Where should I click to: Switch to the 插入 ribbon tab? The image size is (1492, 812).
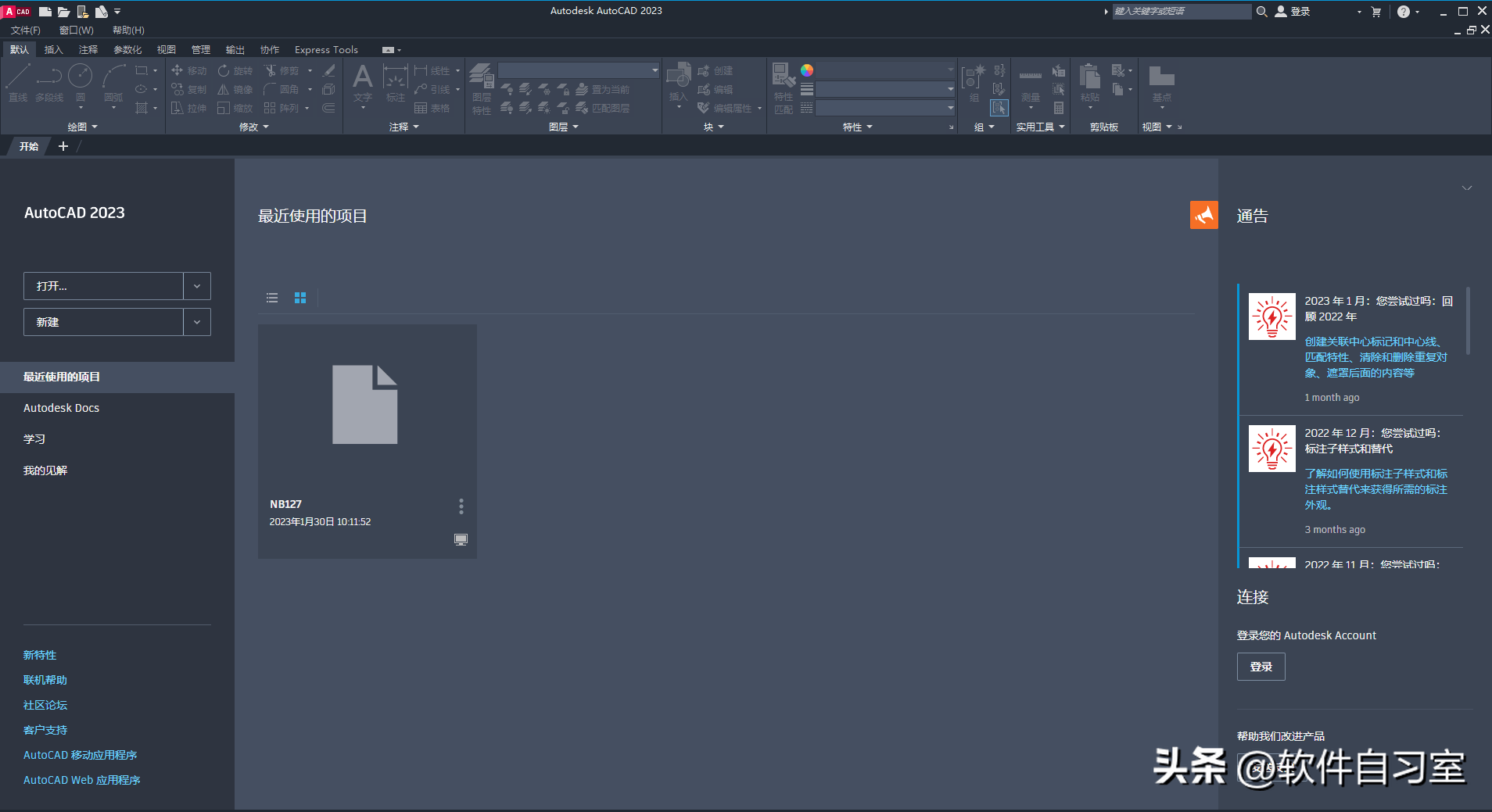tap(53, 50)
